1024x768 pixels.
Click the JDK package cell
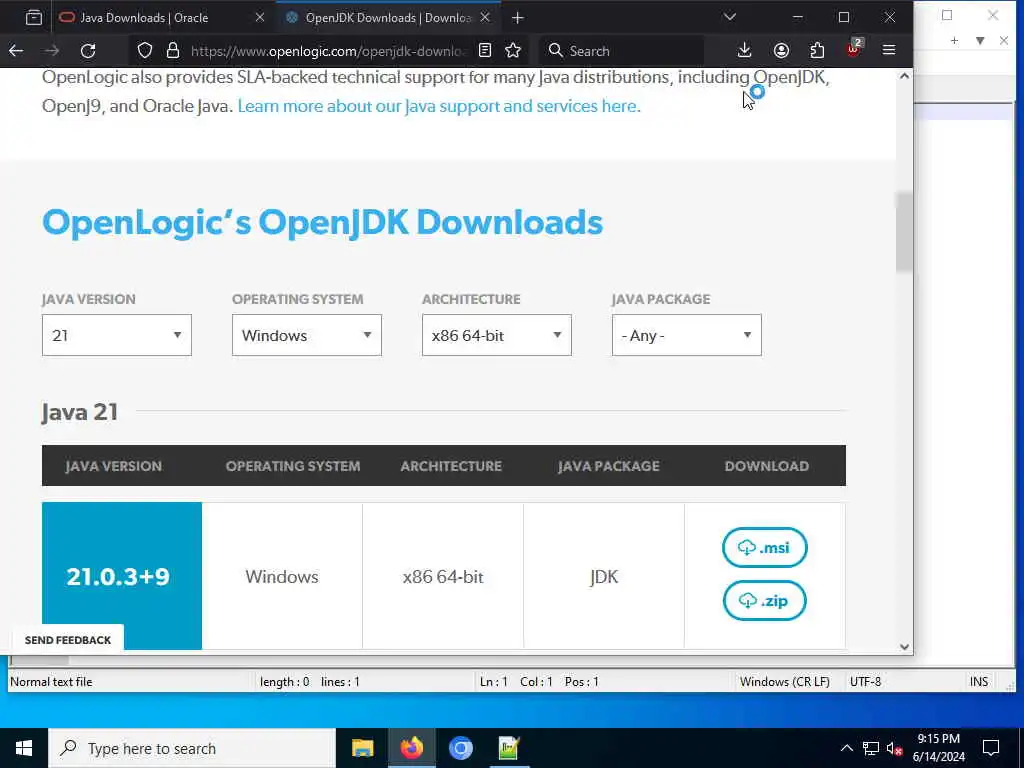[x=604, y=576]
